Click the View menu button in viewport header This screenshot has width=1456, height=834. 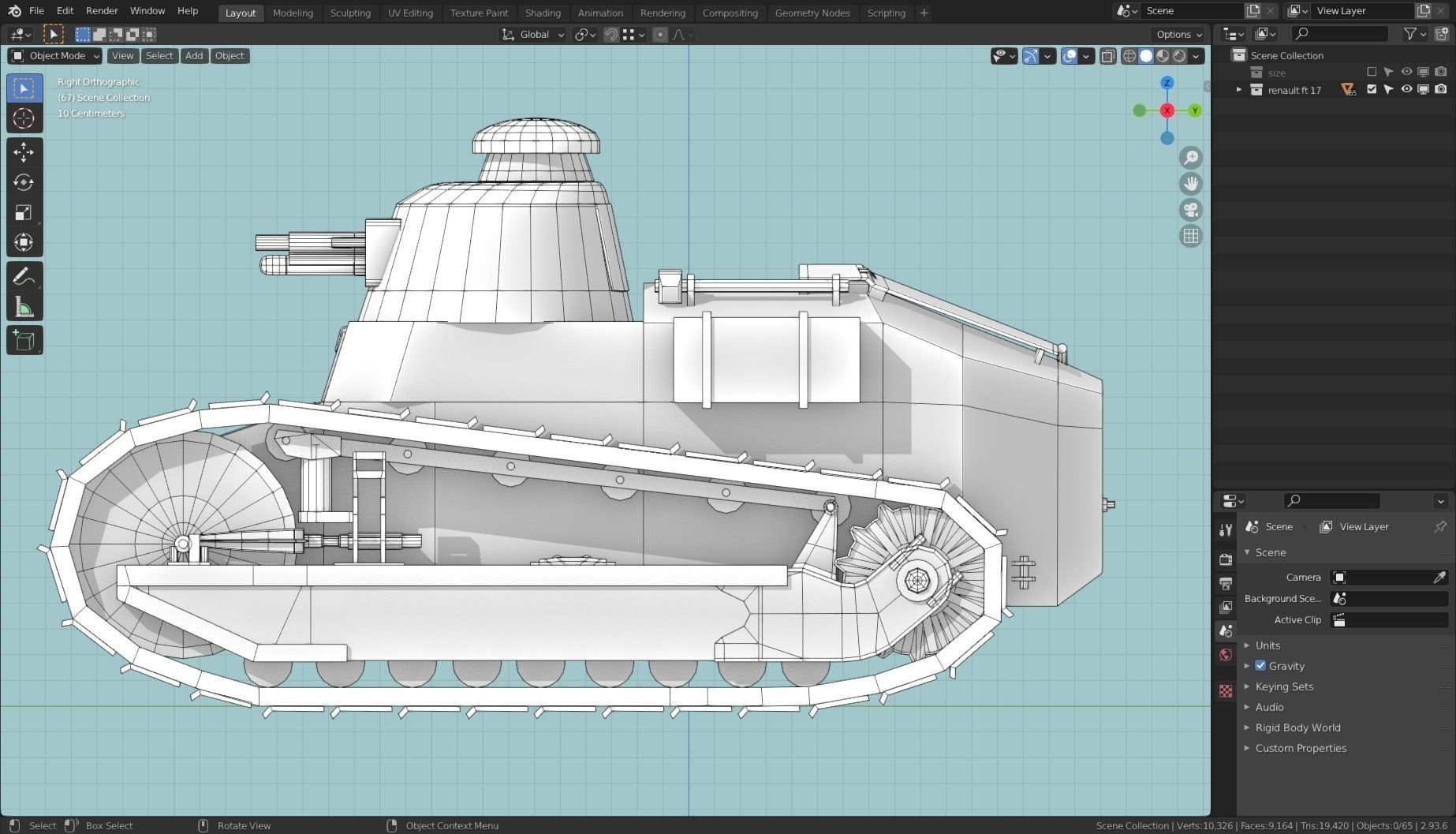click(122, 56)
